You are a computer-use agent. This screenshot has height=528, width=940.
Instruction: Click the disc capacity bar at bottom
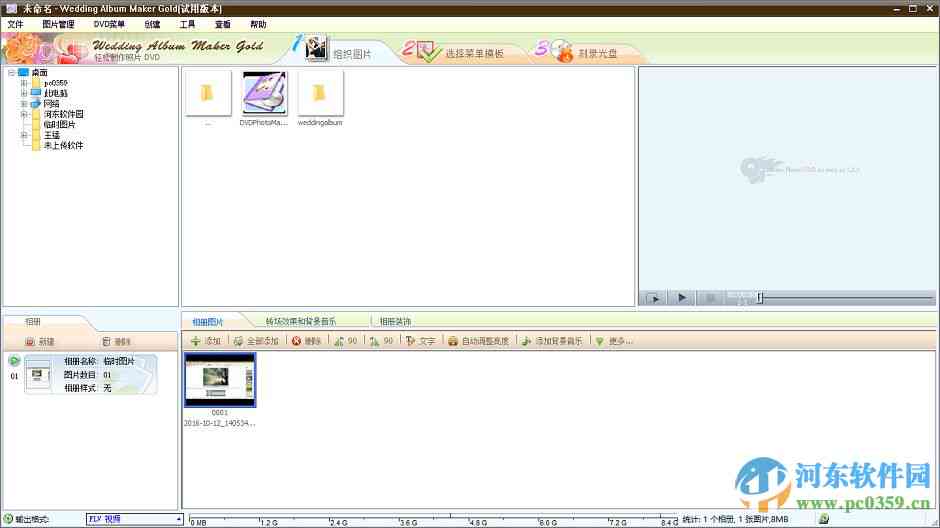pyautogui.click(x=433, y=520)
